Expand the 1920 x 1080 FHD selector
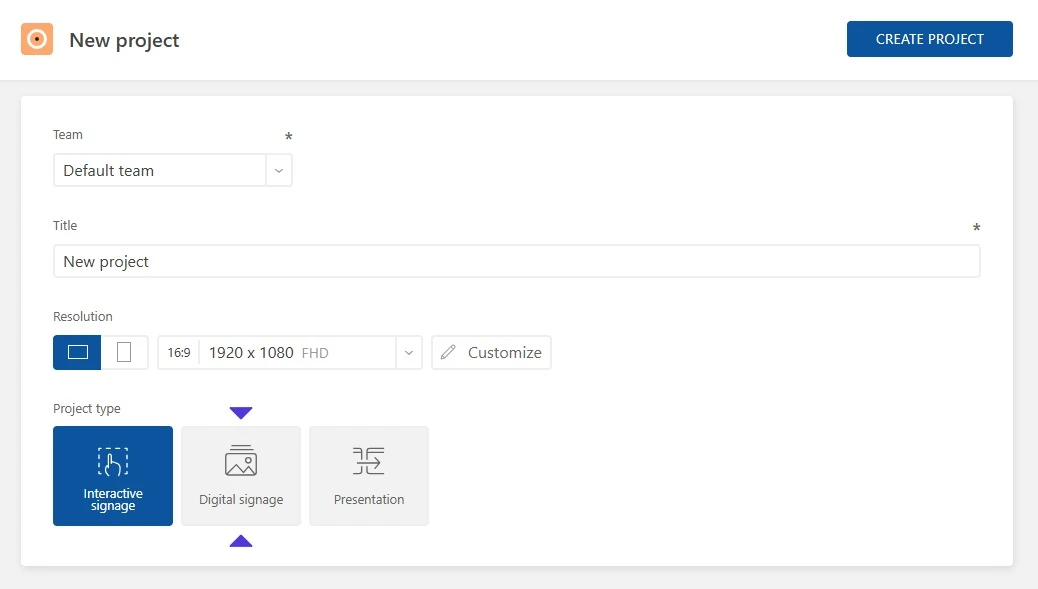This screenshot has height=589, width=1038. coord(408,352)
